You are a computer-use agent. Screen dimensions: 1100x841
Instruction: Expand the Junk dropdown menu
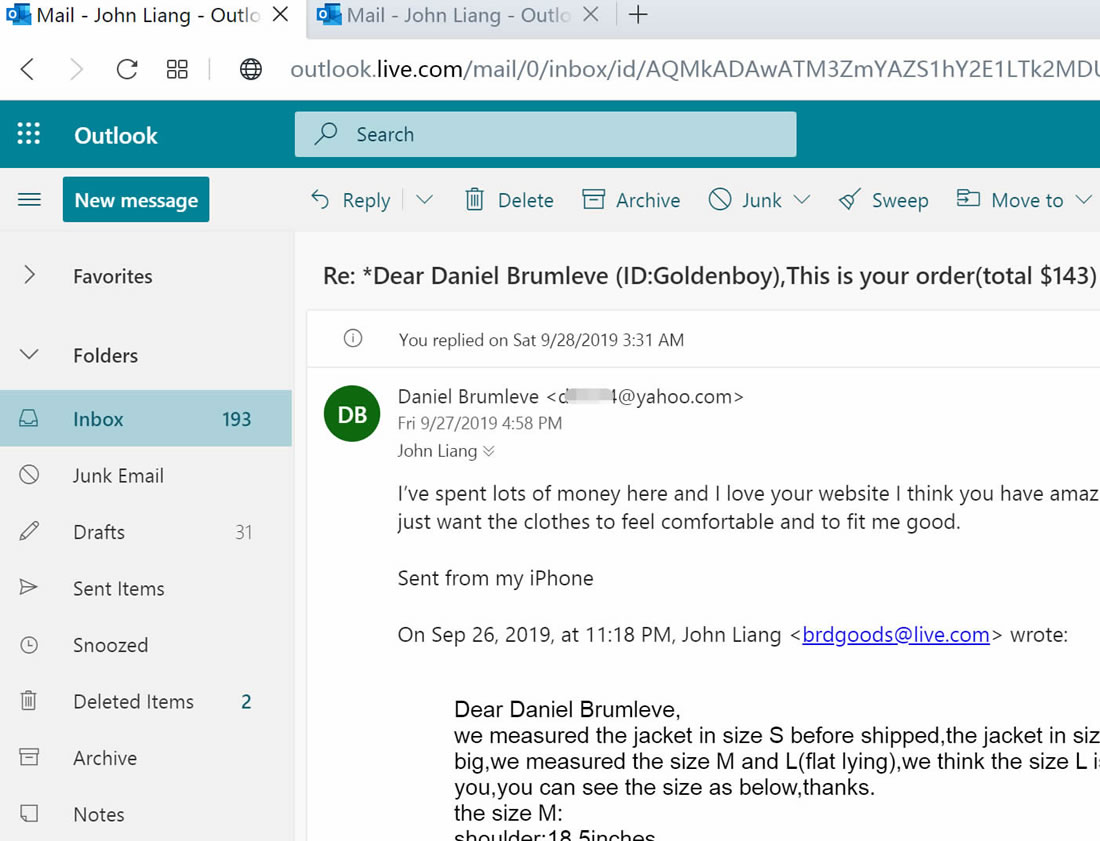pyautogui.click(x=802, y=200)
